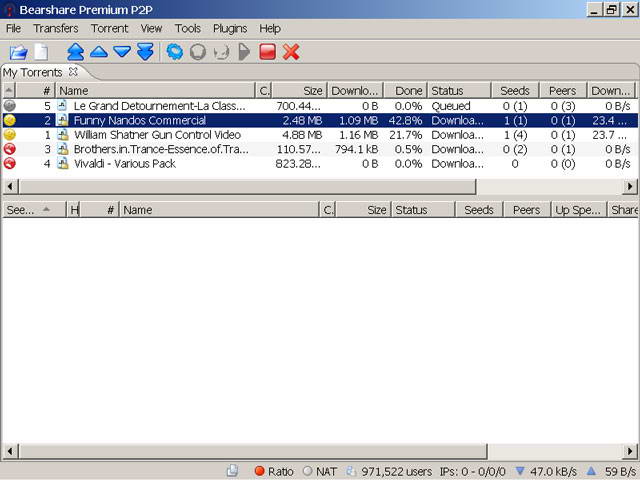
Task: Click the yellow health icon of Funny Nandos Commercial
Action: [9, 120]
